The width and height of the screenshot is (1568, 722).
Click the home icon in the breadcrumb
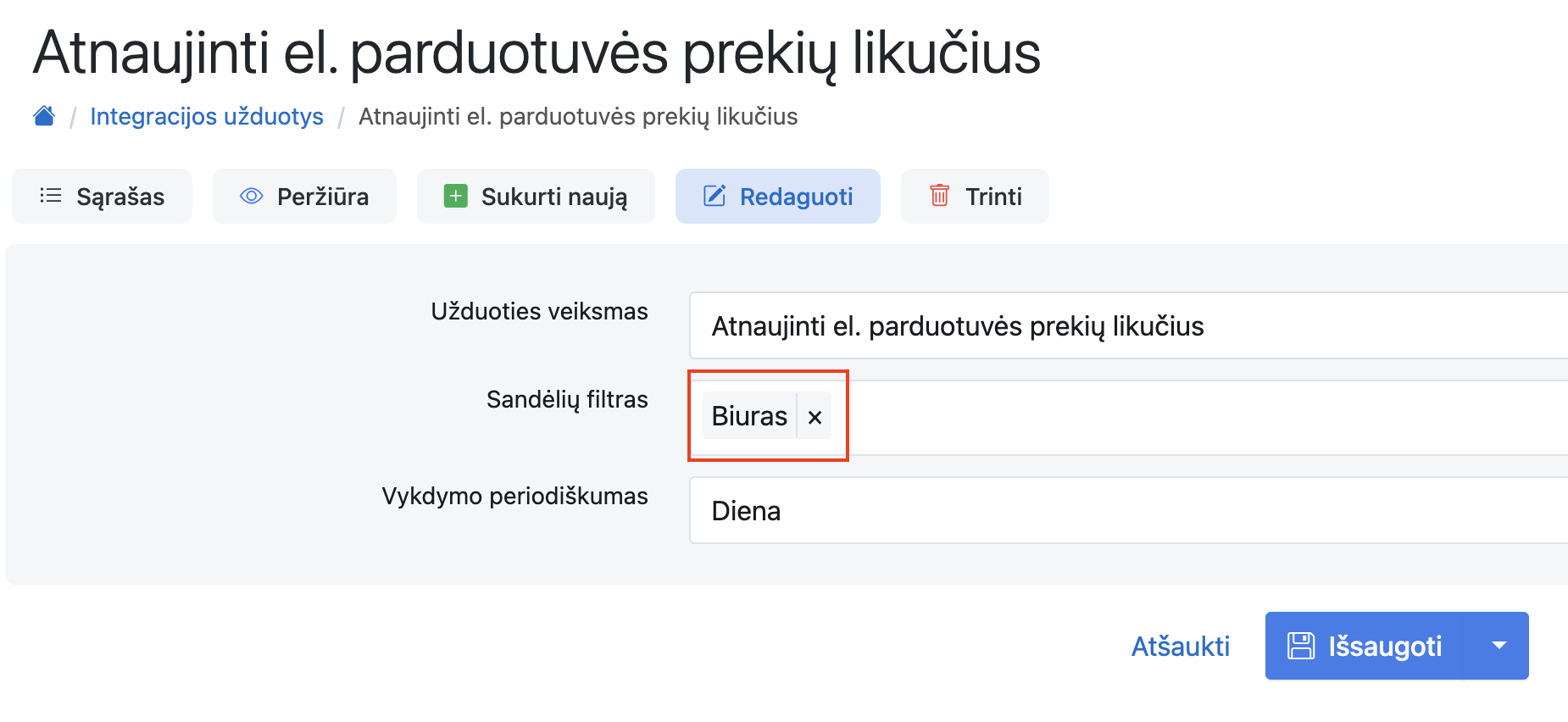tap(44, 116)
